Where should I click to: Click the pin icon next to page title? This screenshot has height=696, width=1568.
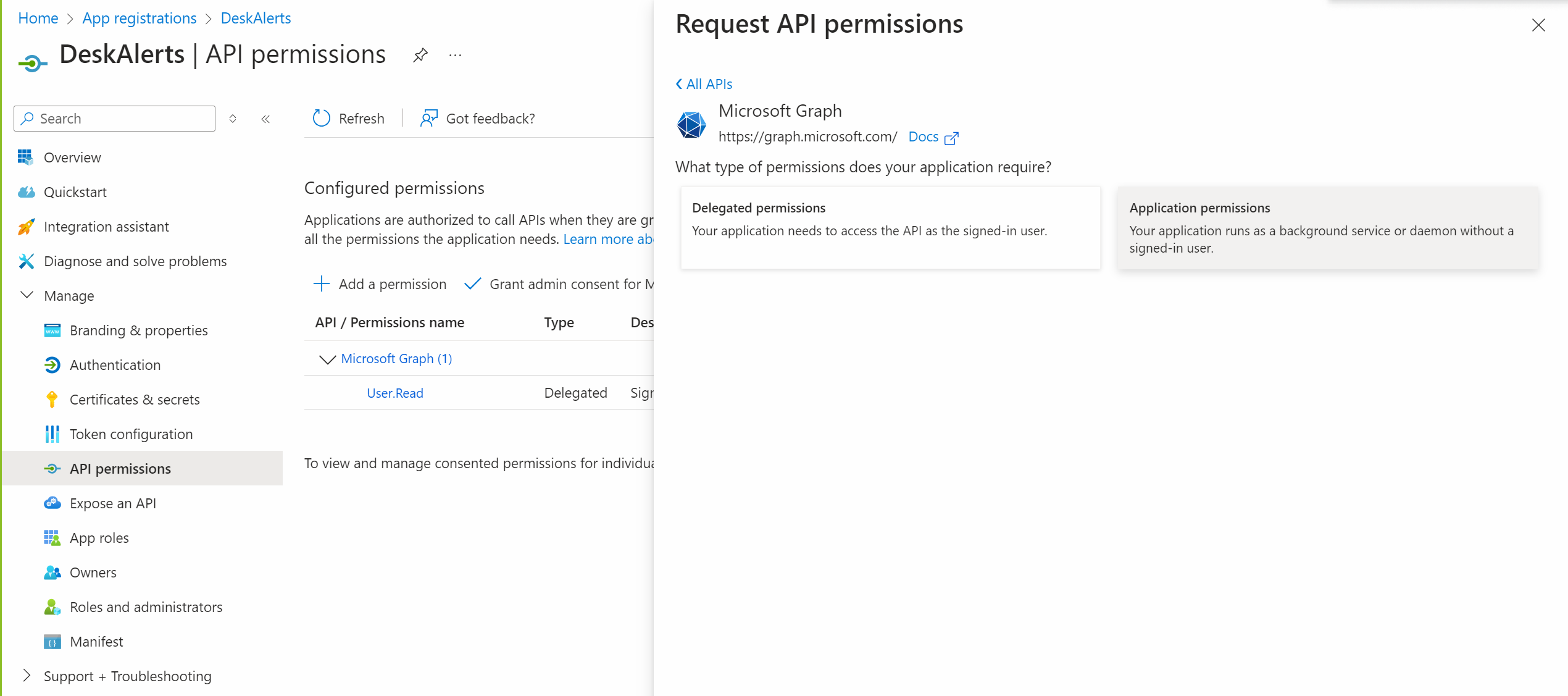click(x=420, y=55)
